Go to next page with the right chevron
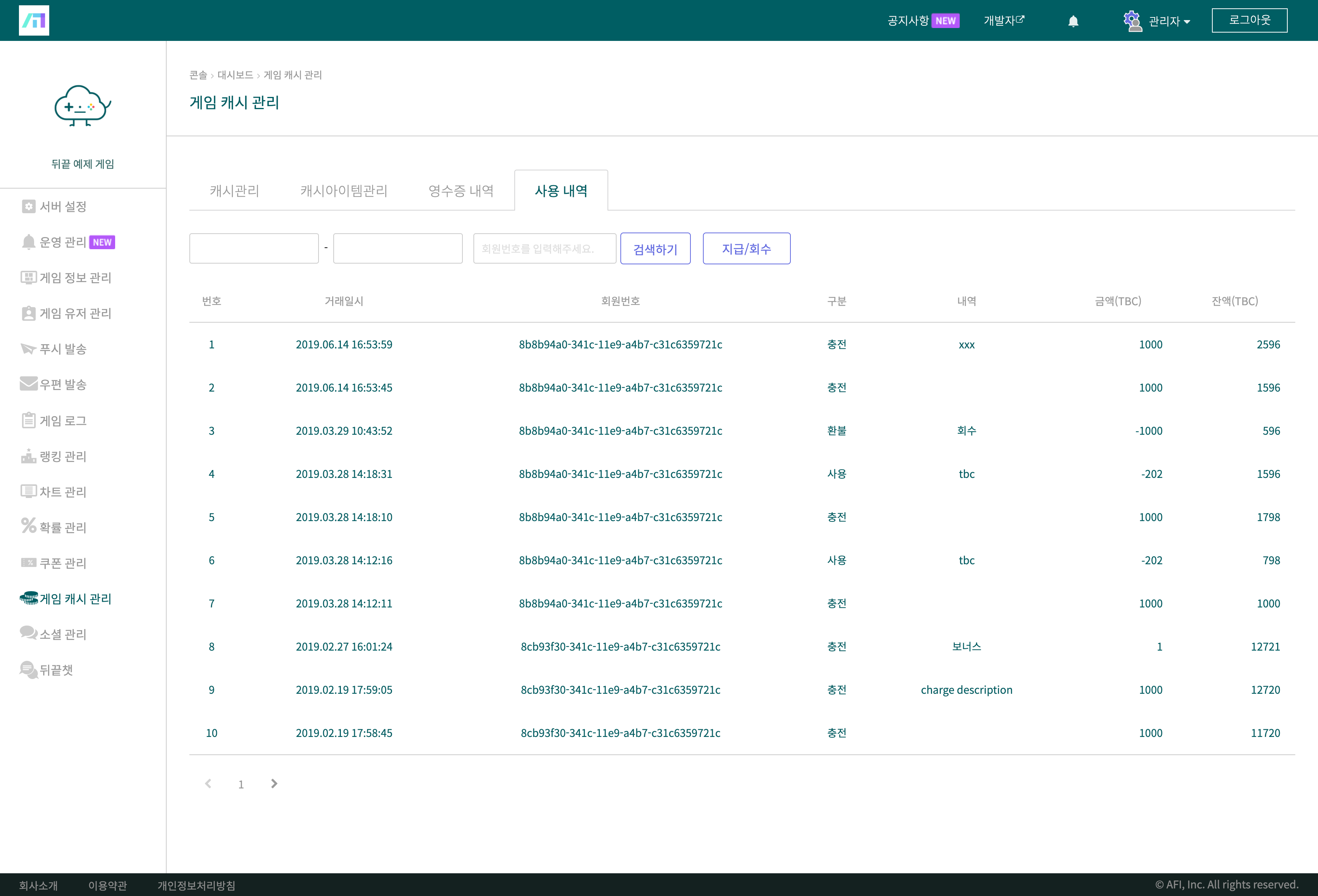Viewport: 1318px width, 896px height. [274, 784]
